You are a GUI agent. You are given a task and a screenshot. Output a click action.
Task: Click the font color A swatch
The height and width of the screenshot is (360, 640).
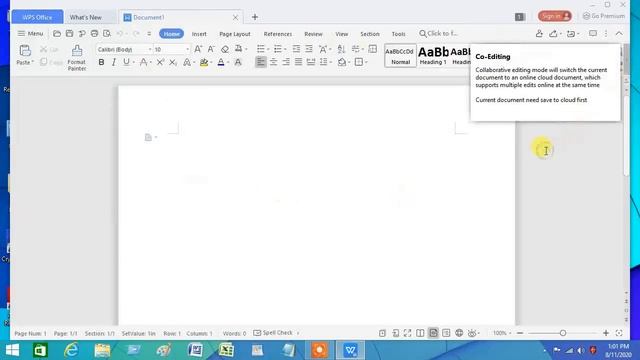(x=221, y=62)
